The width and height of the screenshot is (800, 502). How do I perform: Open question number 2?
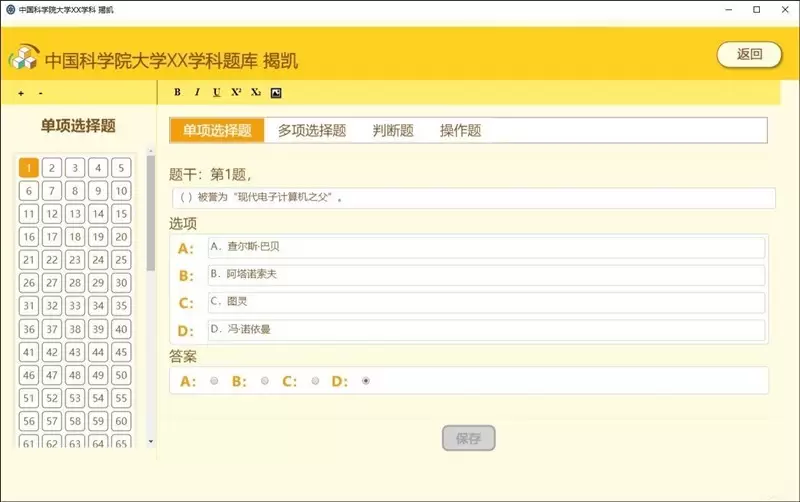point(52,168)
